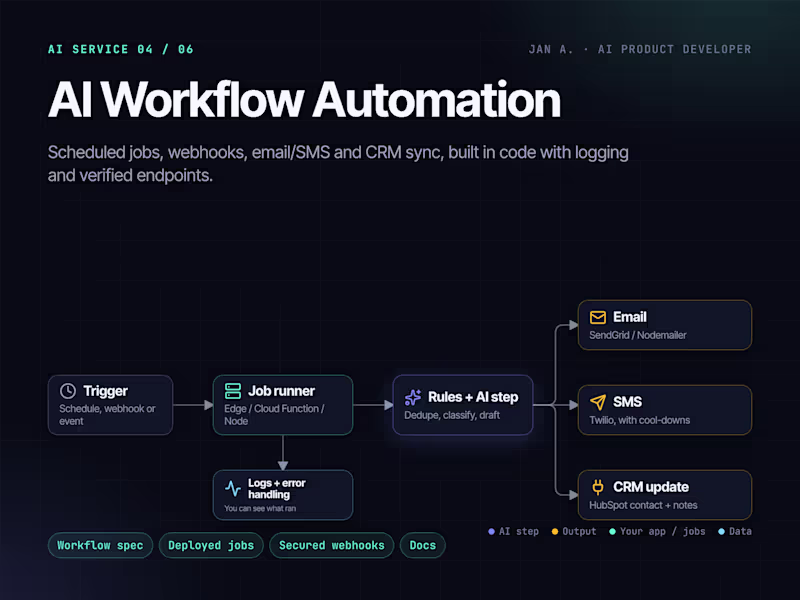Click 'Edge / Cloud Function / Node' text
The width and height of the screenshot is (800, 600).
click(x=274, y=415)
